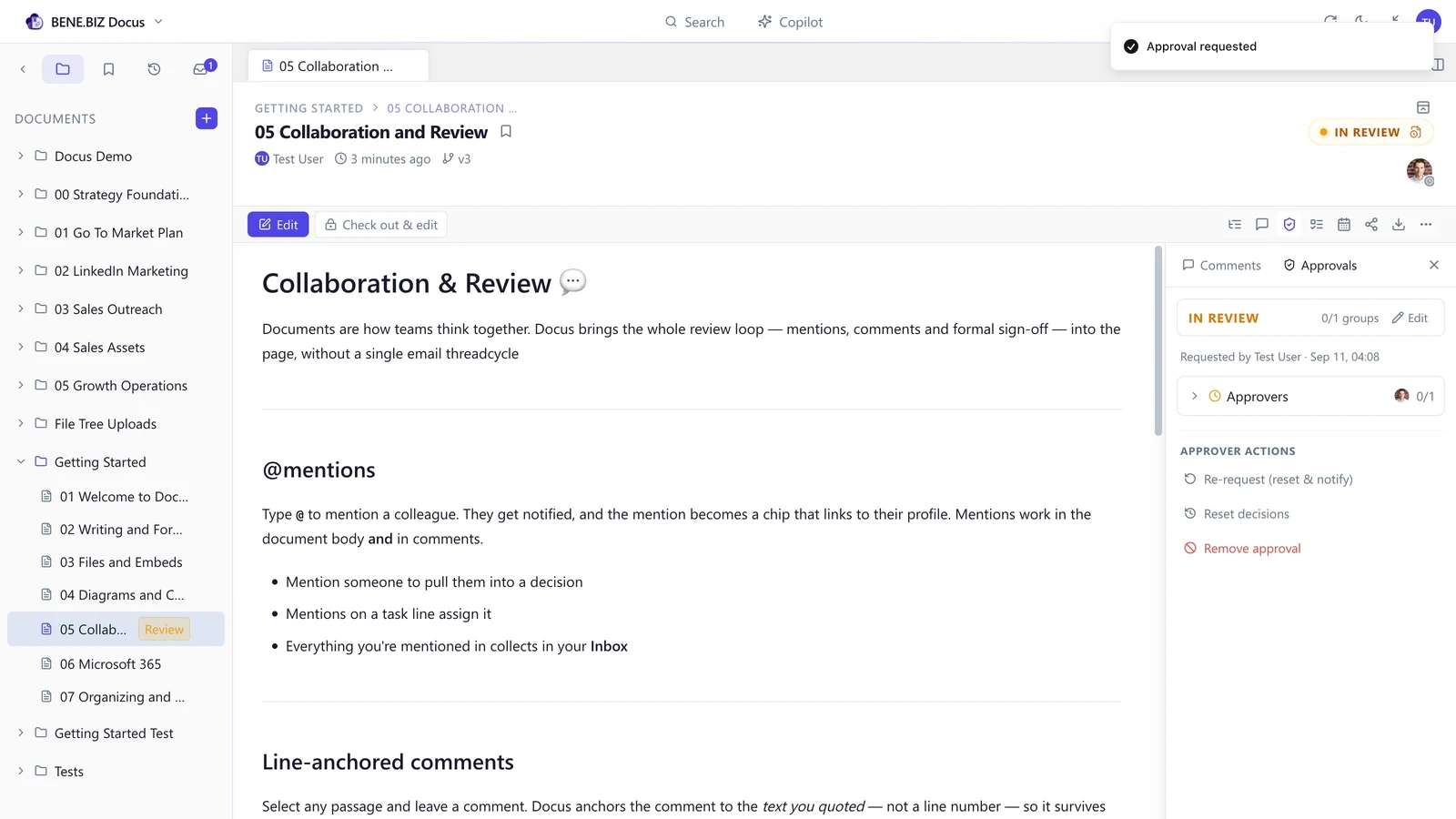Open 02 Writing and For... document
1456x819 pixels.
[116, 530]
